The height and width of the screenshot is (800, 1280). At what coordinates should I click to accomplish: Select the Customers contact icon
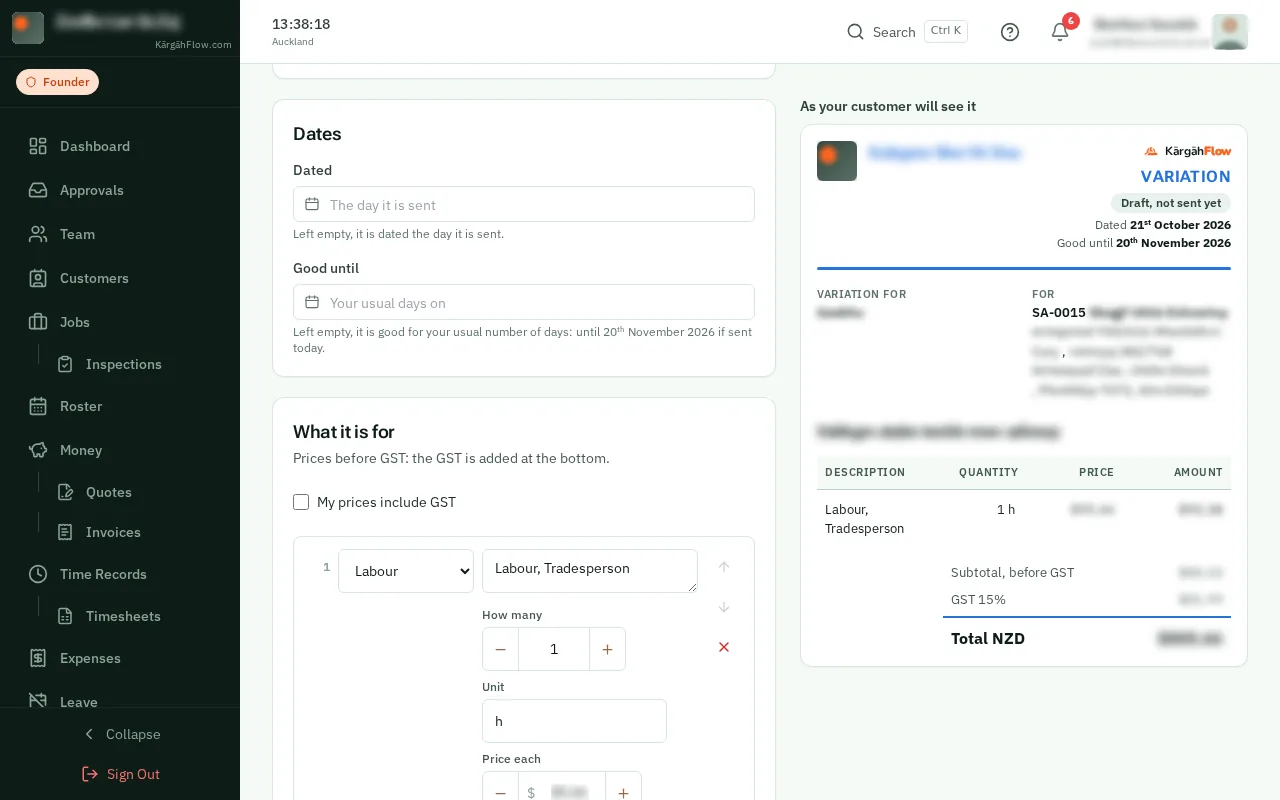pyautogui.click(x=38, y=278)
